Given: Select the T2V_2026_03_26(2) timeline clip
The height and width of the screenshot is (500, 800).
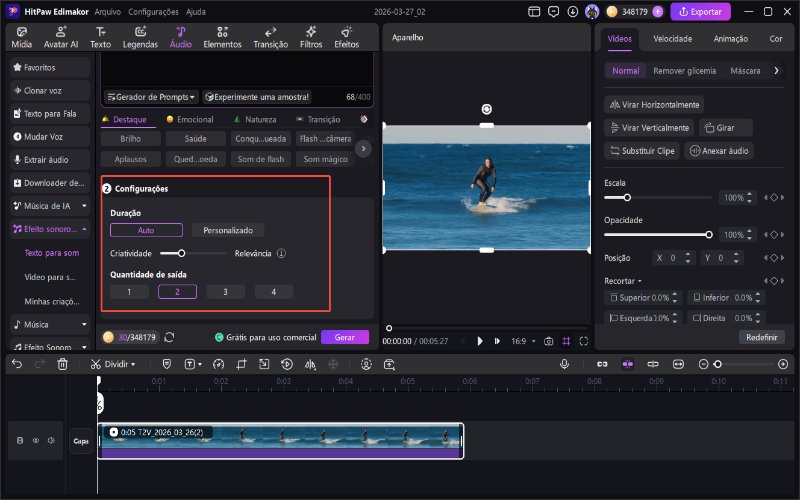Looking at the screenshot, I should [x=281, y=441].
